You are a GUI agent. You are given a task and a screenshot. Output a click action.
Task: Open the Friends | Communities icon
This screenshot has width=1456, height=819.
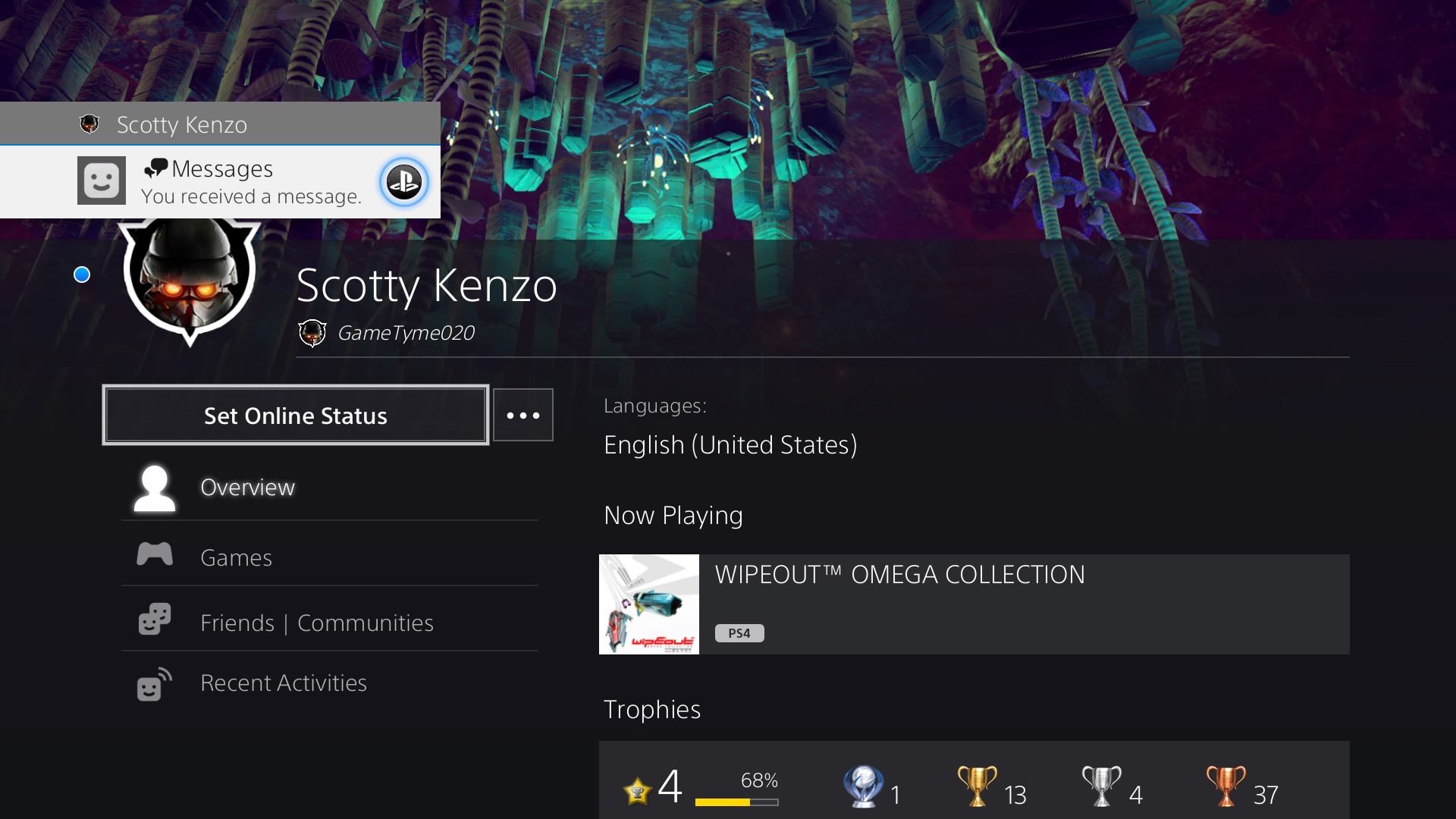[154, 619]
